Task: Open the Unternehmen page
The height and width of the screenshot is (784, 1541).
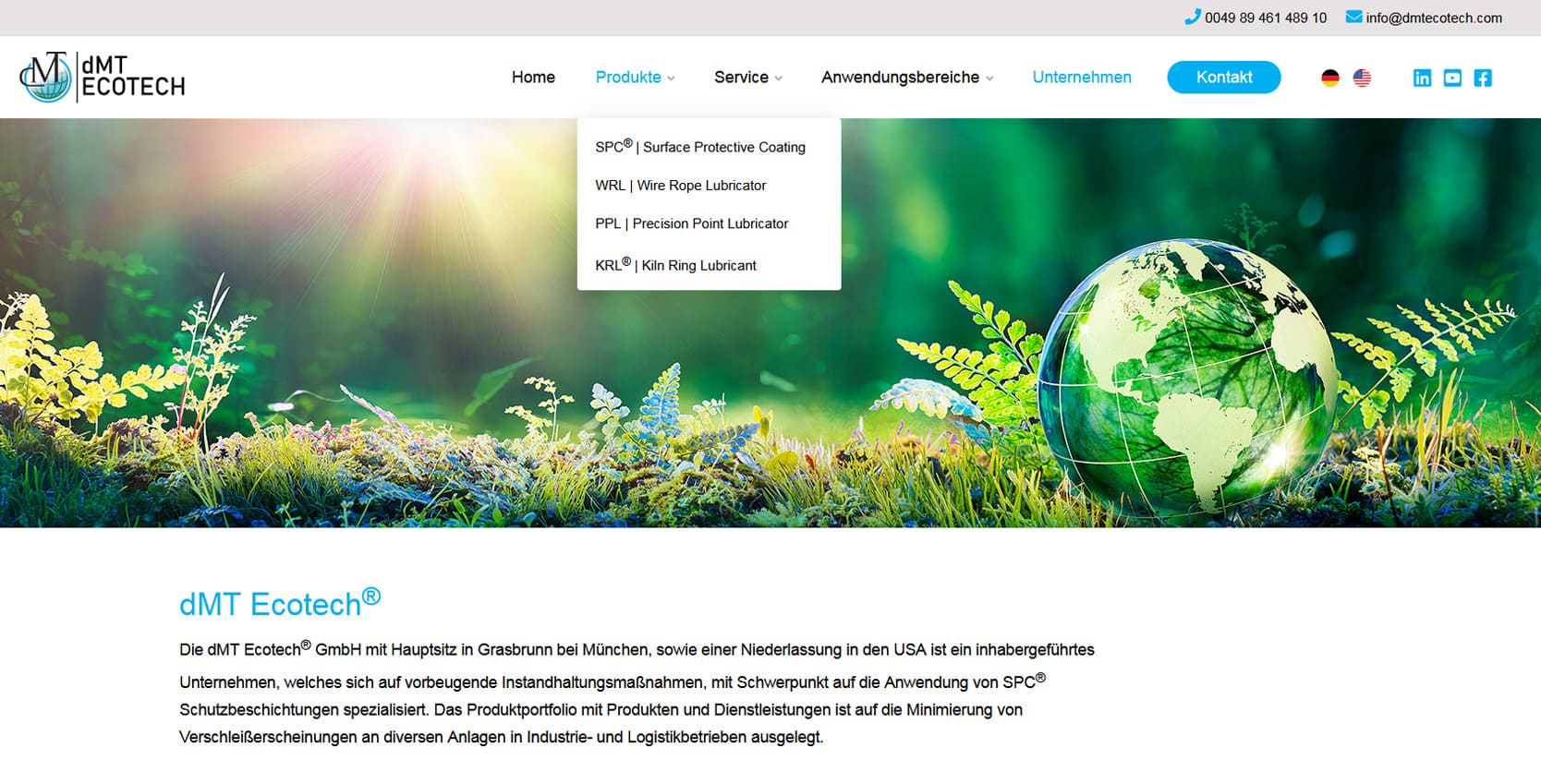Action: [x=1081, y=78]
